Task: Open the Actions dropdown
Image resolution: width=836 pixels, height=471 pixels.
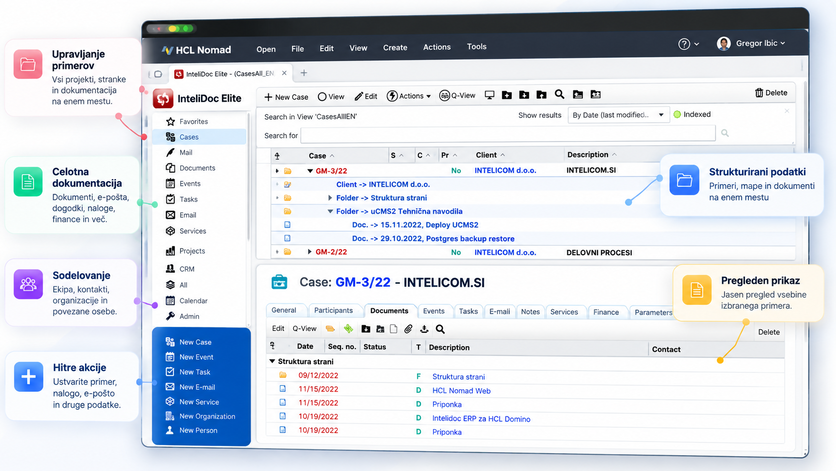Action: (408, 96)
